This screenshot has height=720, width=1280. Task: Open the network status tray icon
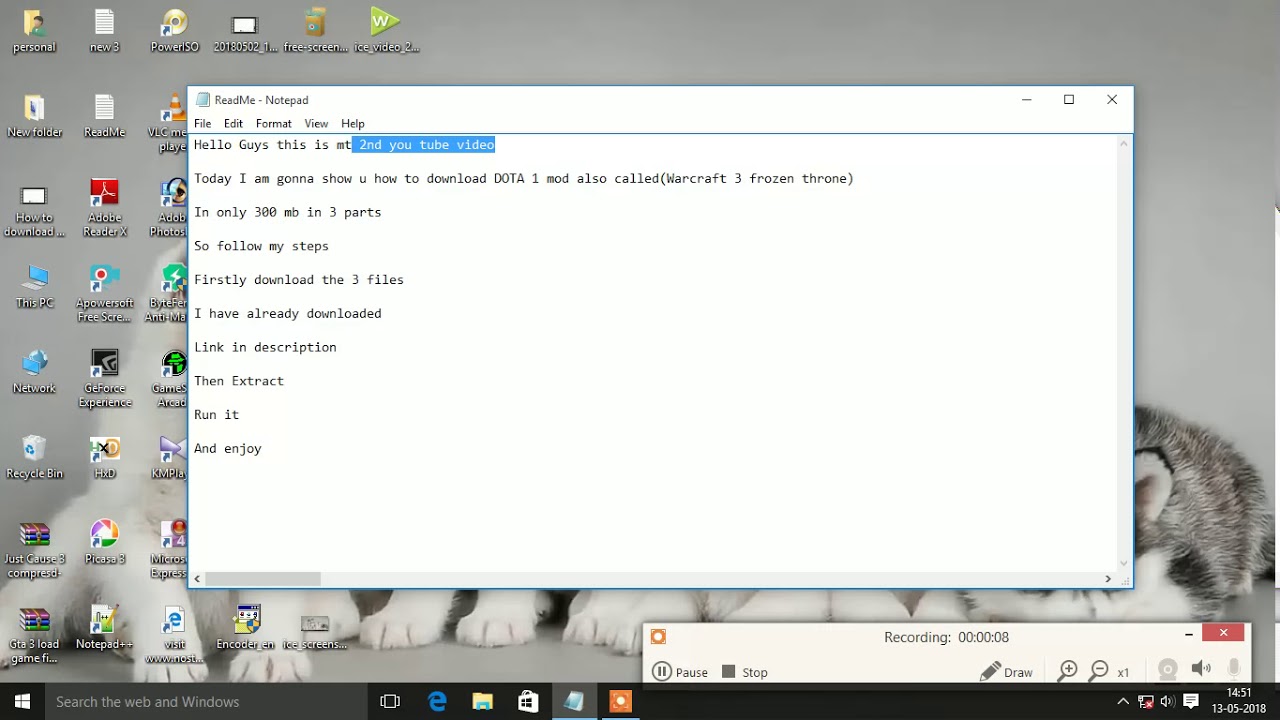1146,701
